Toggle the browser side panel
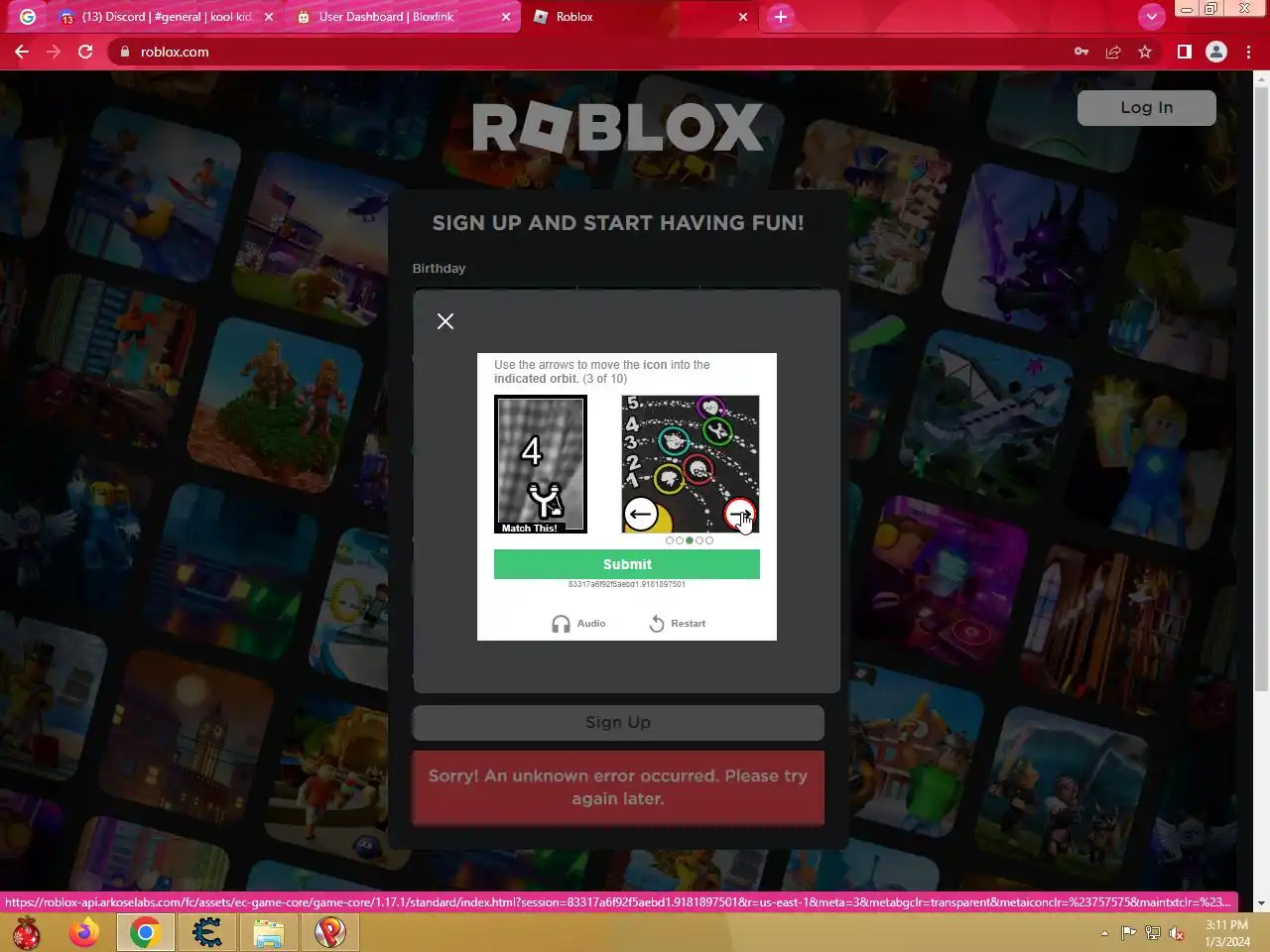This screenshot has width=1270, height=952. pyautogui.click(x=1185, y=52)
